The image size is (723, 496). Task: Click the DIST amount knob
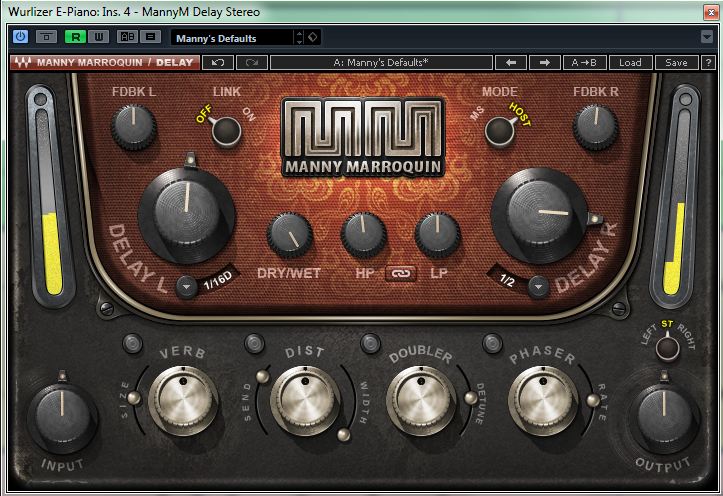(305, 400)
